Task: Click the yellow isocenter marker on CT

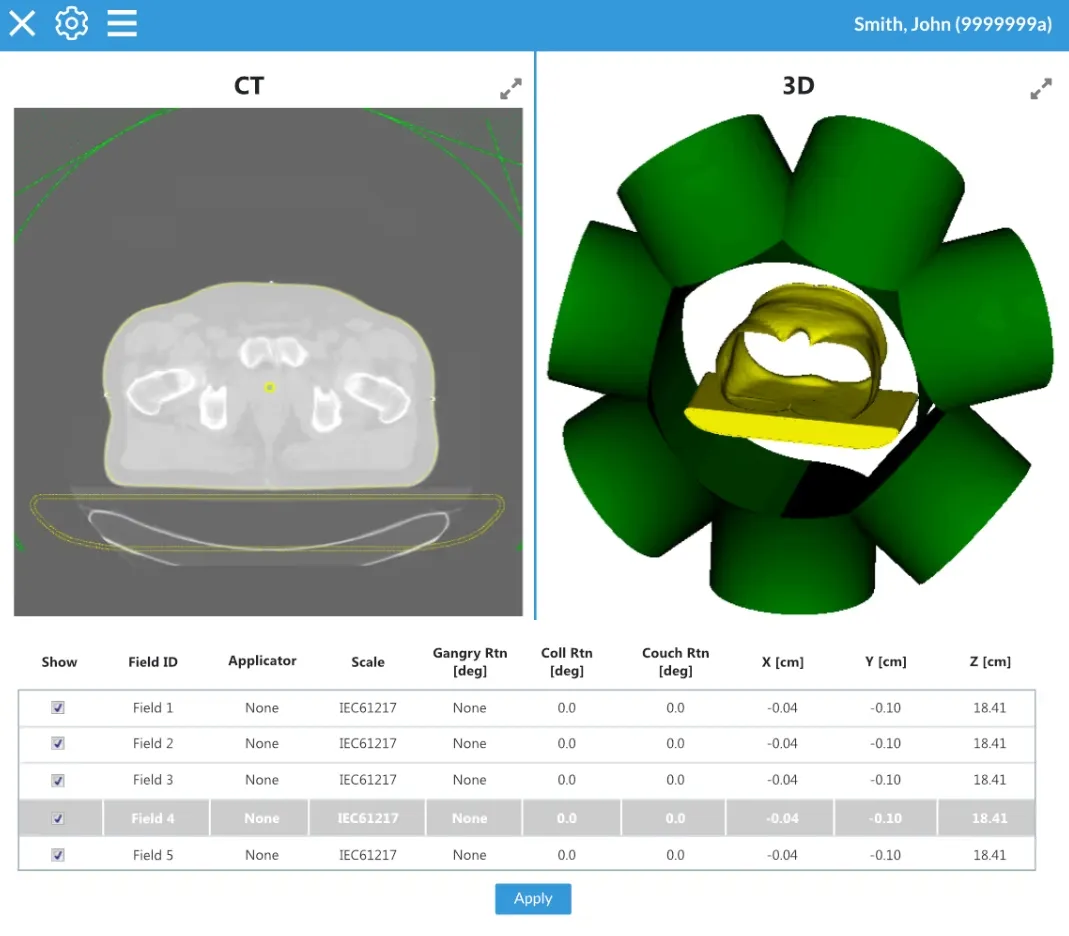Action: pyautogui.click(x=270, y=387)
